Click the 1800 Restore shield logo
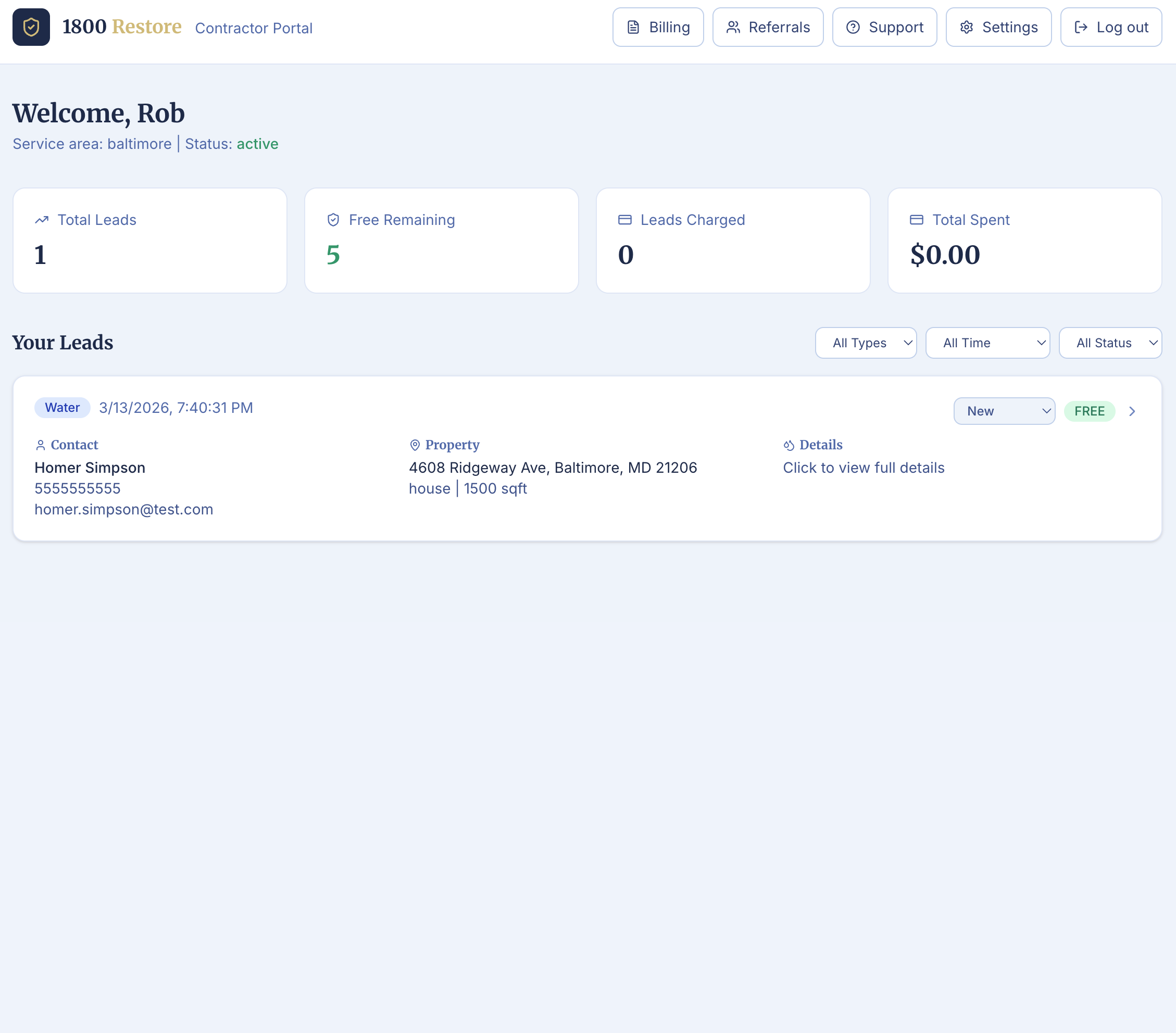 pyautogui.click(x=31, y=27)
